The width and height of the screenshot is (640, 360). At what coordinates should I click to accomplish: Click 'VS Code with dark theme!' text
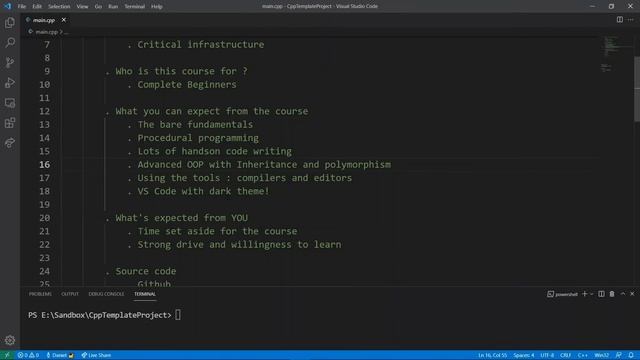(204, 191)
